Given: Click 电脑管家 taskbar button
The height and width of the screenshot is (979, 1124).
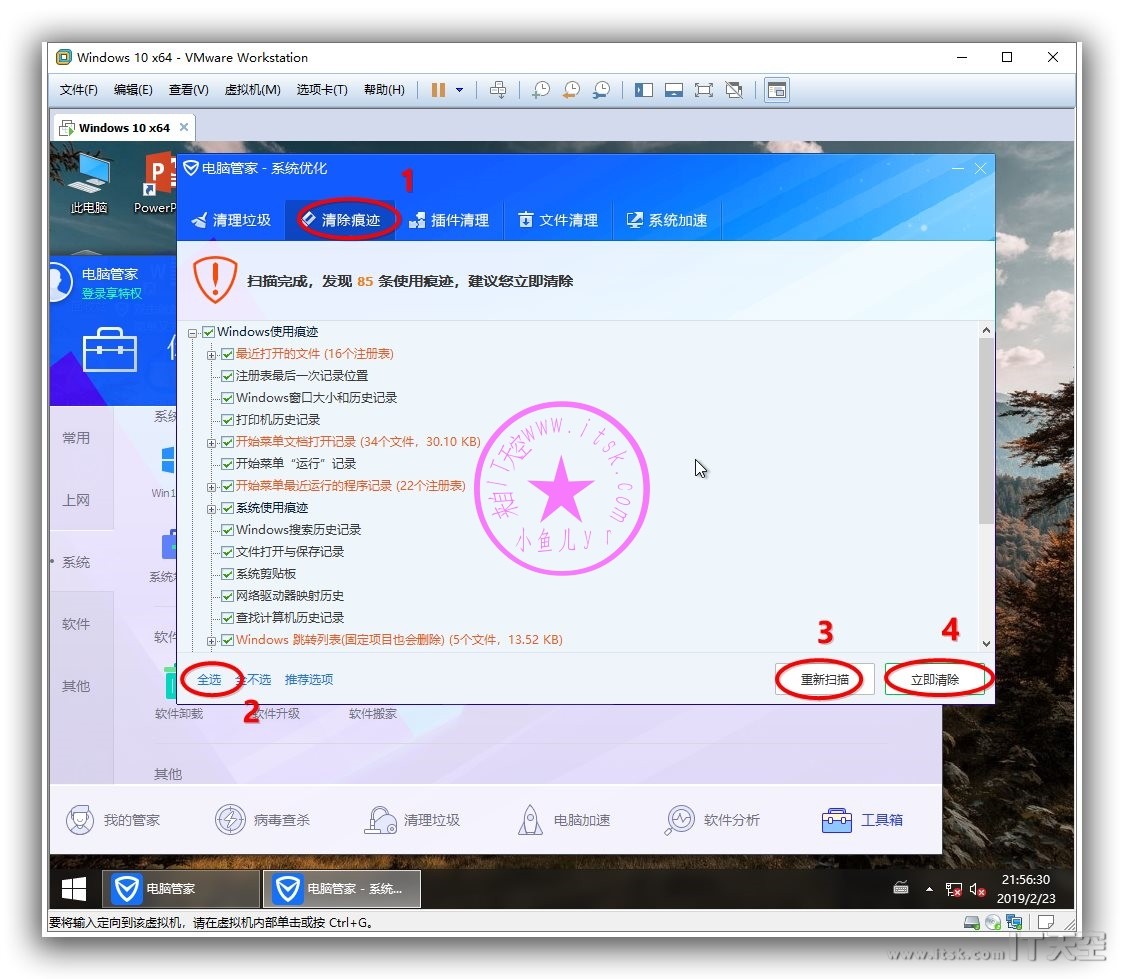Looking at the screenshot, I should point(180,889).
